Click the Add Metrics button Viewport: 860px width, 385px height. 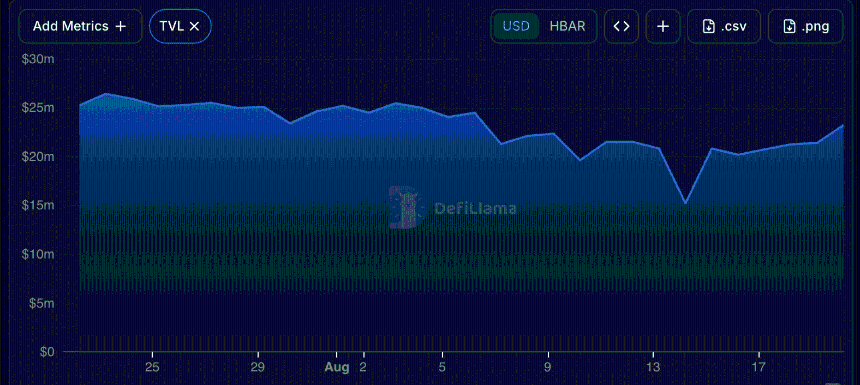tap(80, 26)
